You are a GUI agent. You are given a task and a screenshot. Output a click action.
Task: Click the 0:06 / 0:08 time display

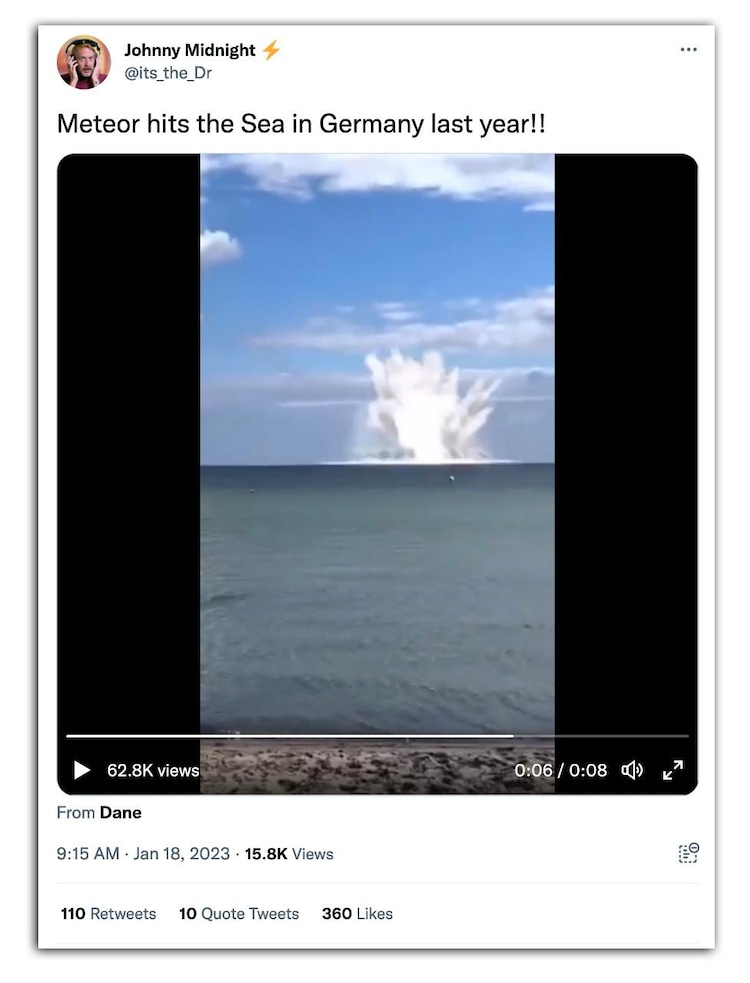[561, 770]
